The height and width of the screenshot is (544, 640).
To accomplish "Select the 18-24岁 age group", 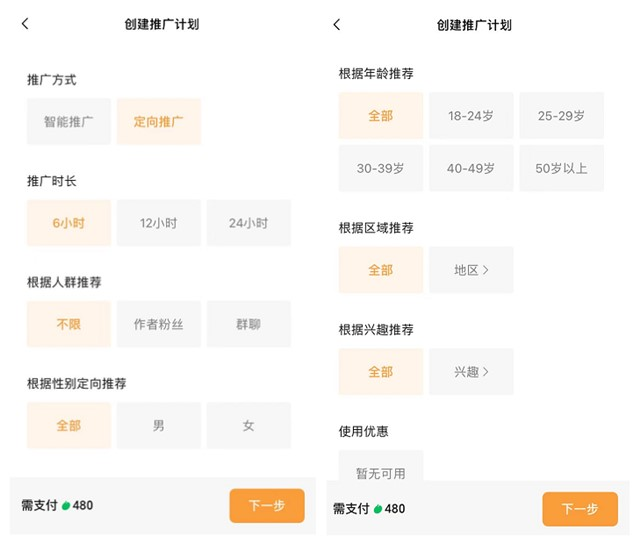I will (x=471, y=115).
